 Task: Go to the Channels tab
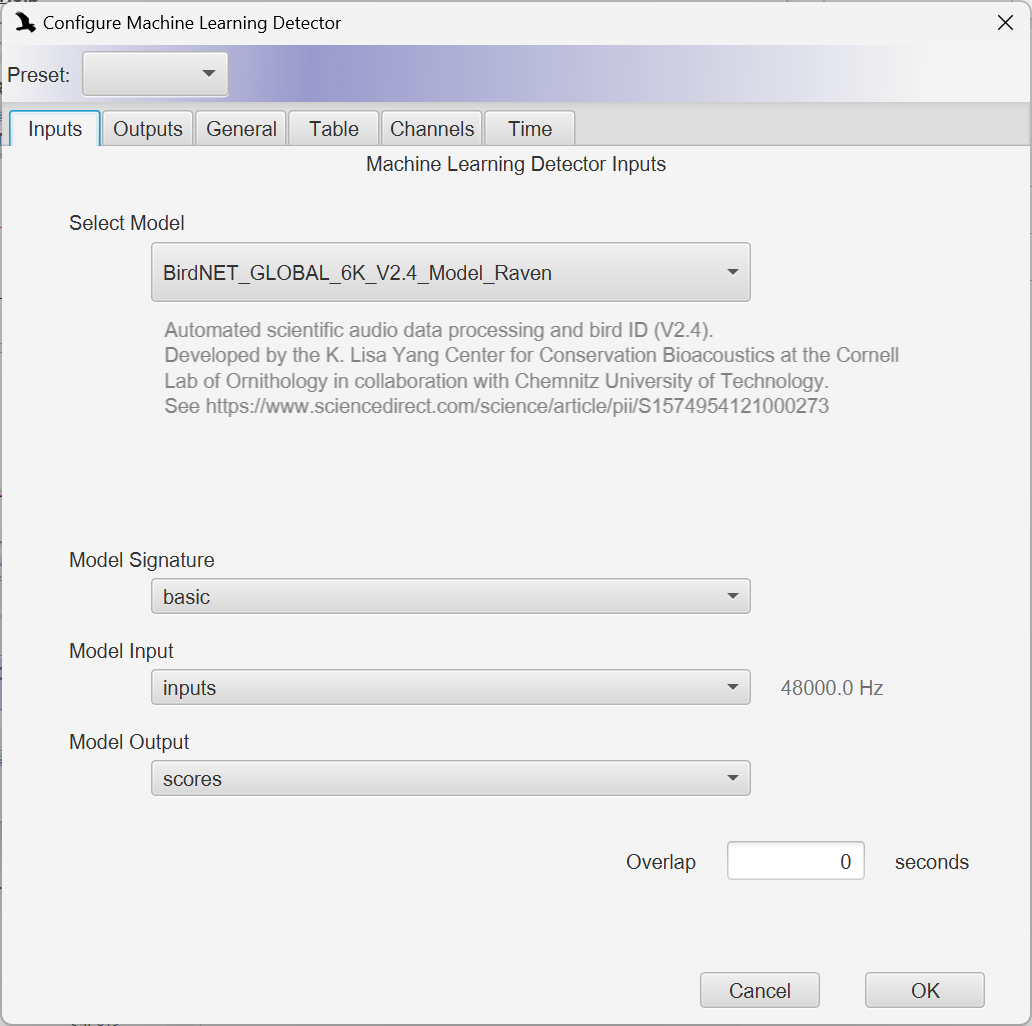(x=432, y=128)
